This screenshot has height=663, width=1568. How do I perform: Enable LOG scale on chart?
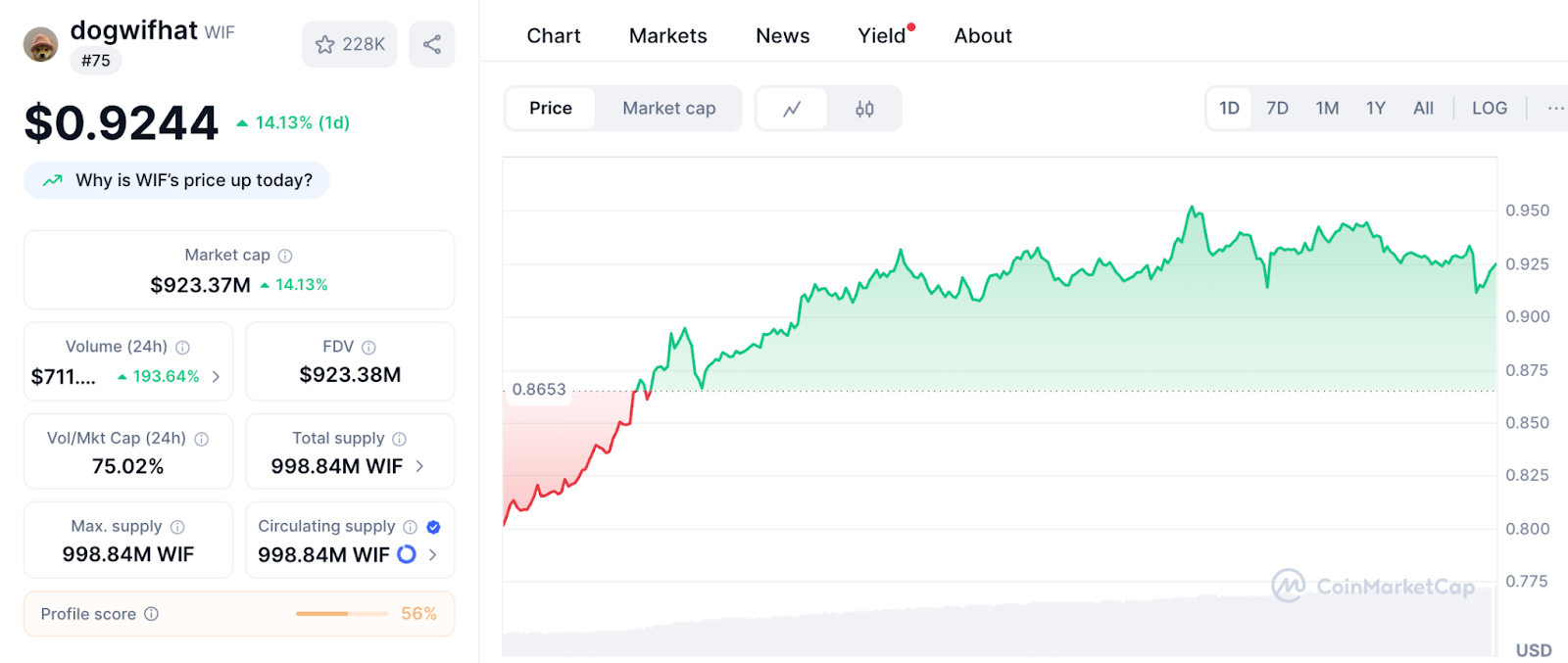pos(1490,109)
